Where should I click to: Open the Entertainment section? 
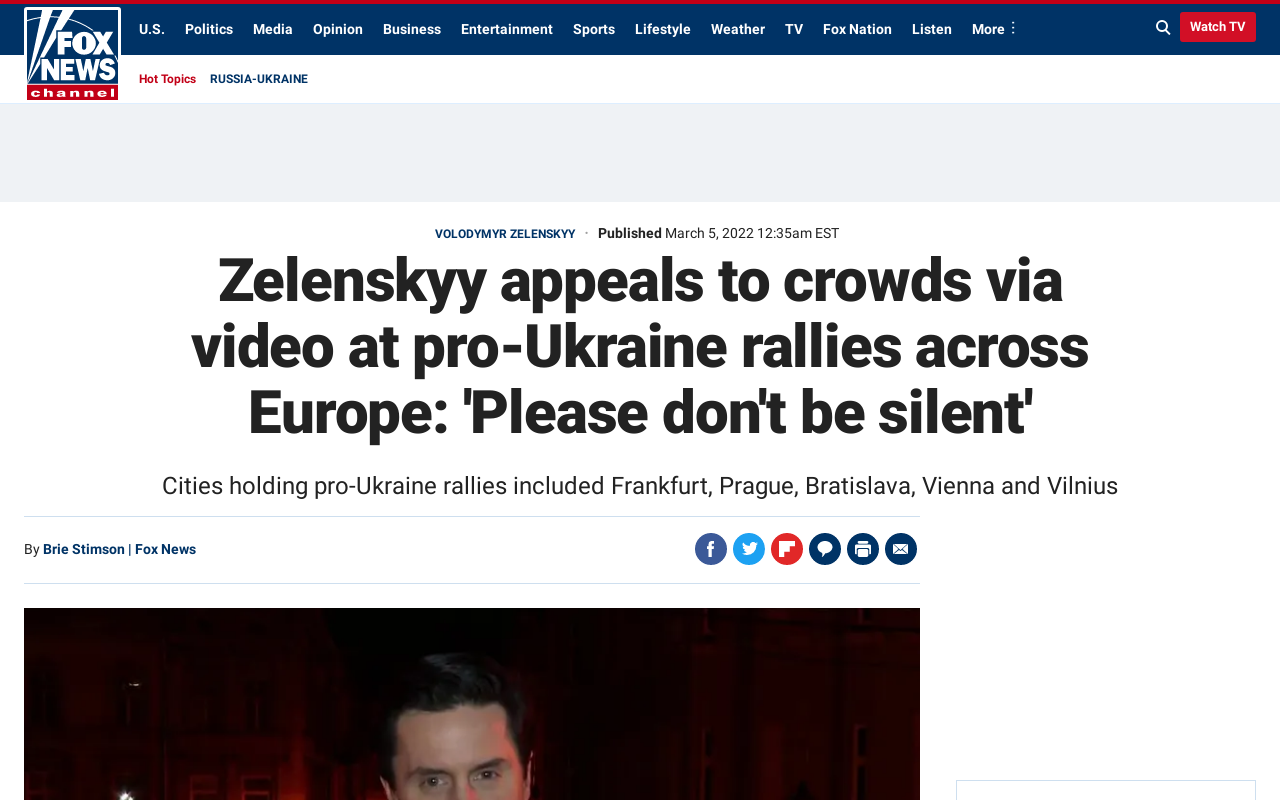(507, 29)
